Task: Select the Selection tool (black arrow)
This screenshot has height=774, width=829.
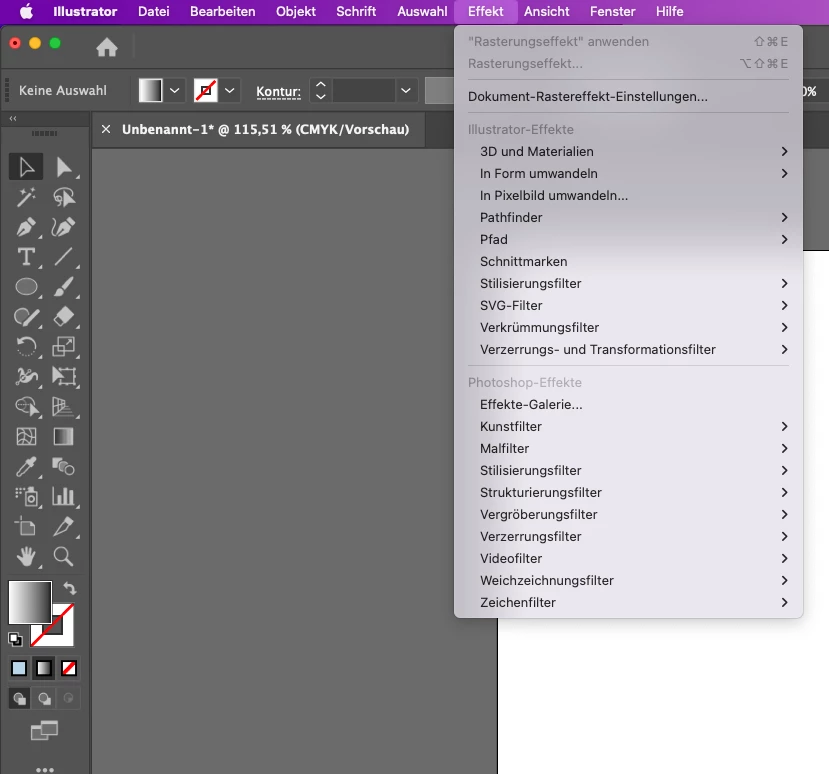Action: click(x=26, y=167)
